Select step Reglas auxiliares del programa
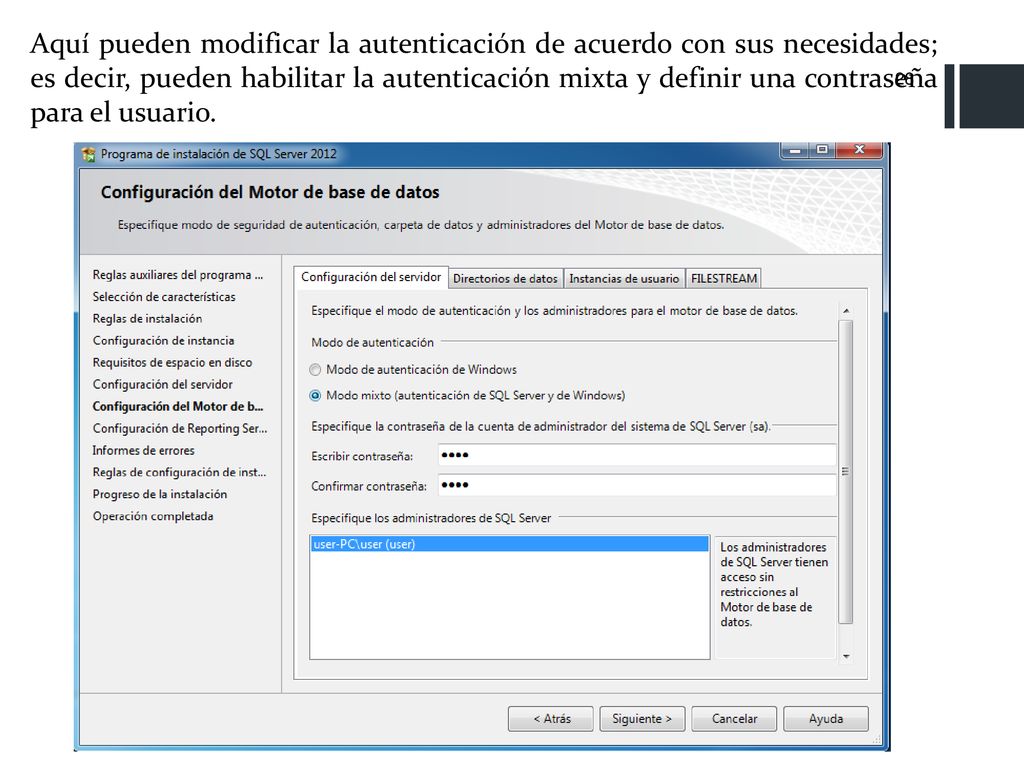This screenshot has width=1024, height=768. pos(178,275)
